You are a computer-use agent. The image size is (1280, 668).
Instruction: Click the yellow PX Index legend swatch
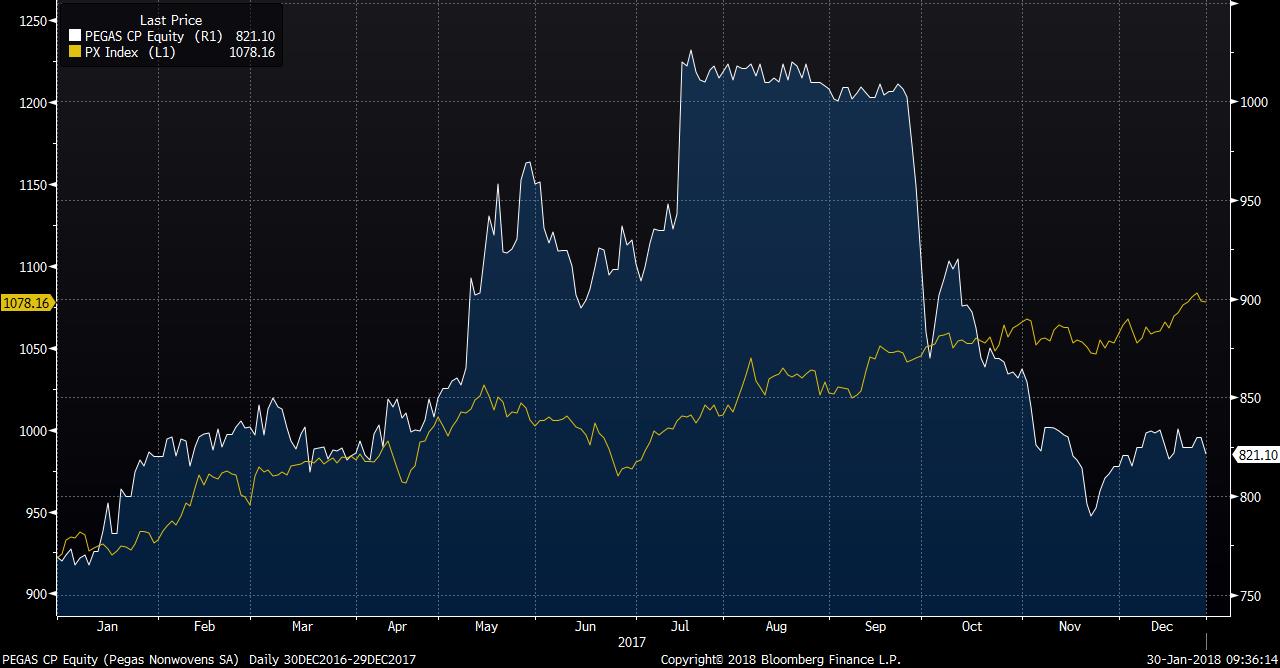click(74, 52)
